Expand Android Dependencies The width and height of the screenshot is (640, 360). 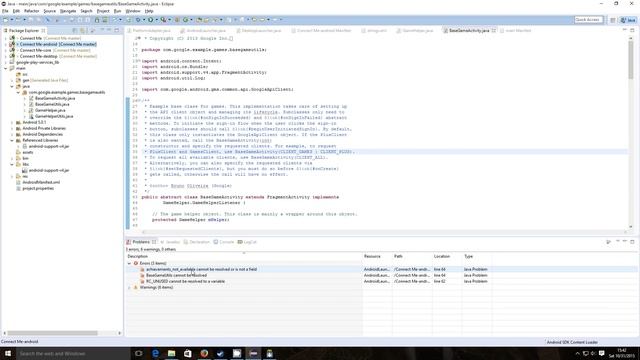coord(12,134)
